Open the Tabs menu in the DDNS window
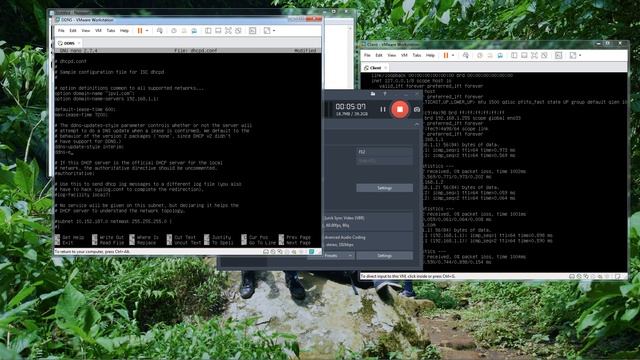640x360 pixels. coord(111,31)
